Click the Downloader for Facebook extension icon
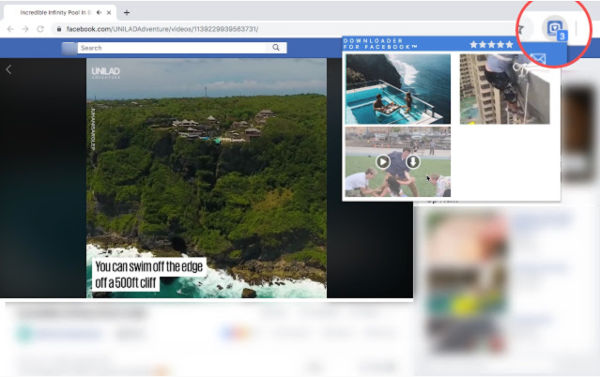This screenshot has width=600, height=377. [x=555, y=28]
